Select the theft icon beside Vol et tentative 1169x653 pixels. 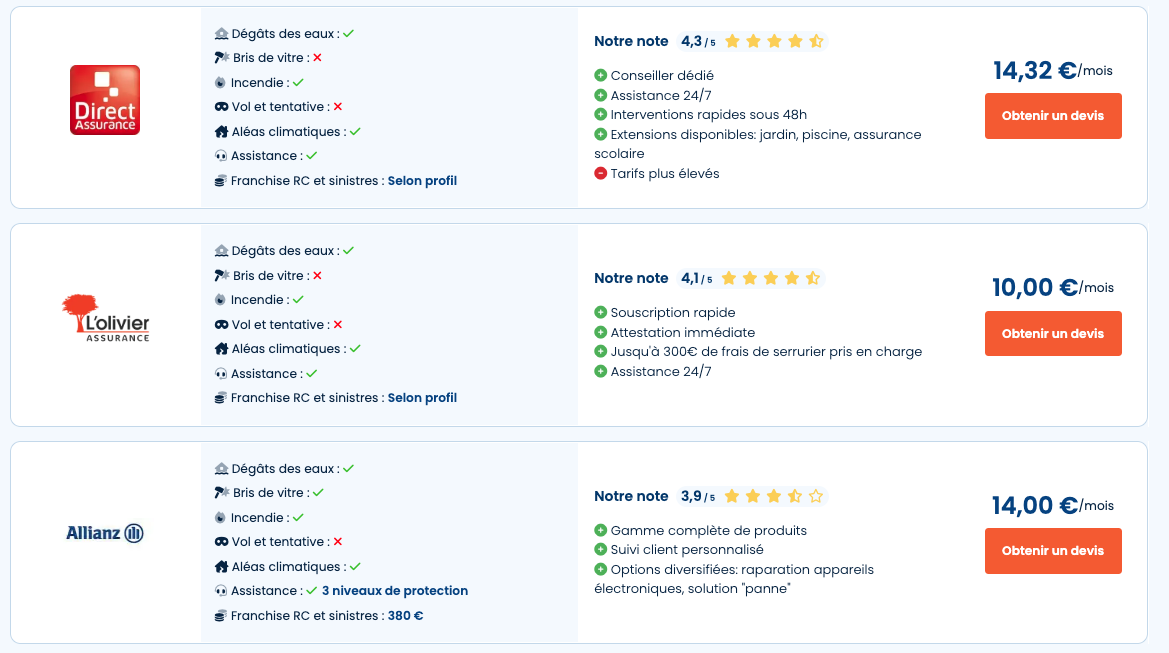click(x=221, y=106)
